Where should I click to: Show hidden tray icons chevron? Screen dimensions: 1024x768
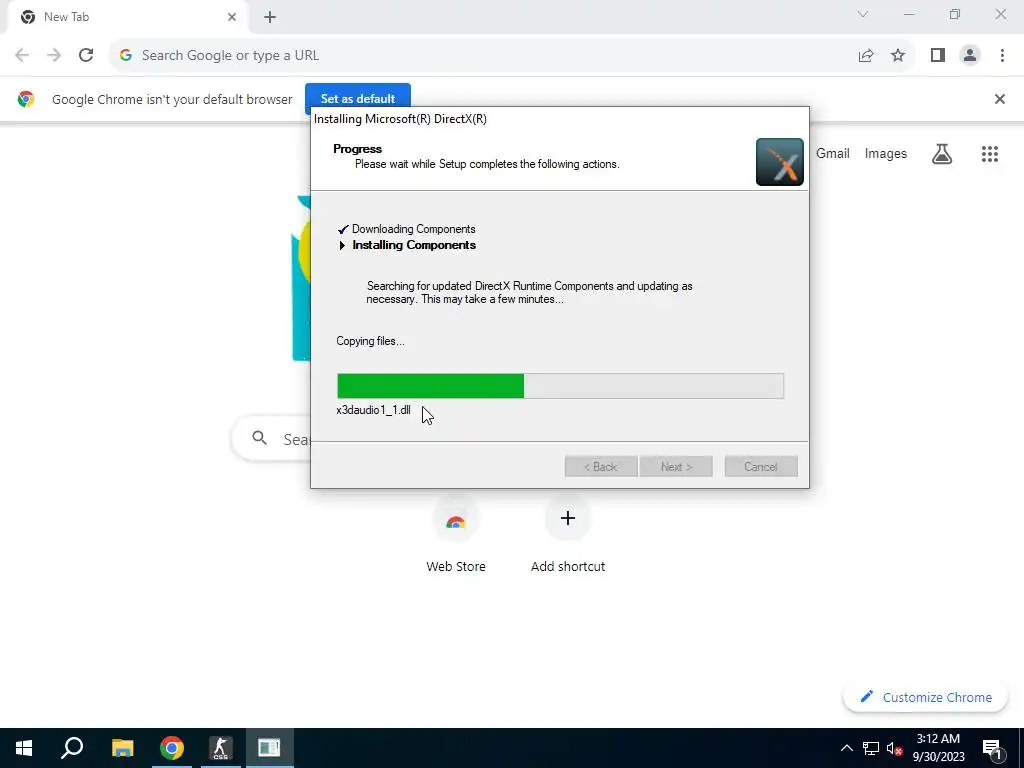pyautogui.click(x=846, y=748)
